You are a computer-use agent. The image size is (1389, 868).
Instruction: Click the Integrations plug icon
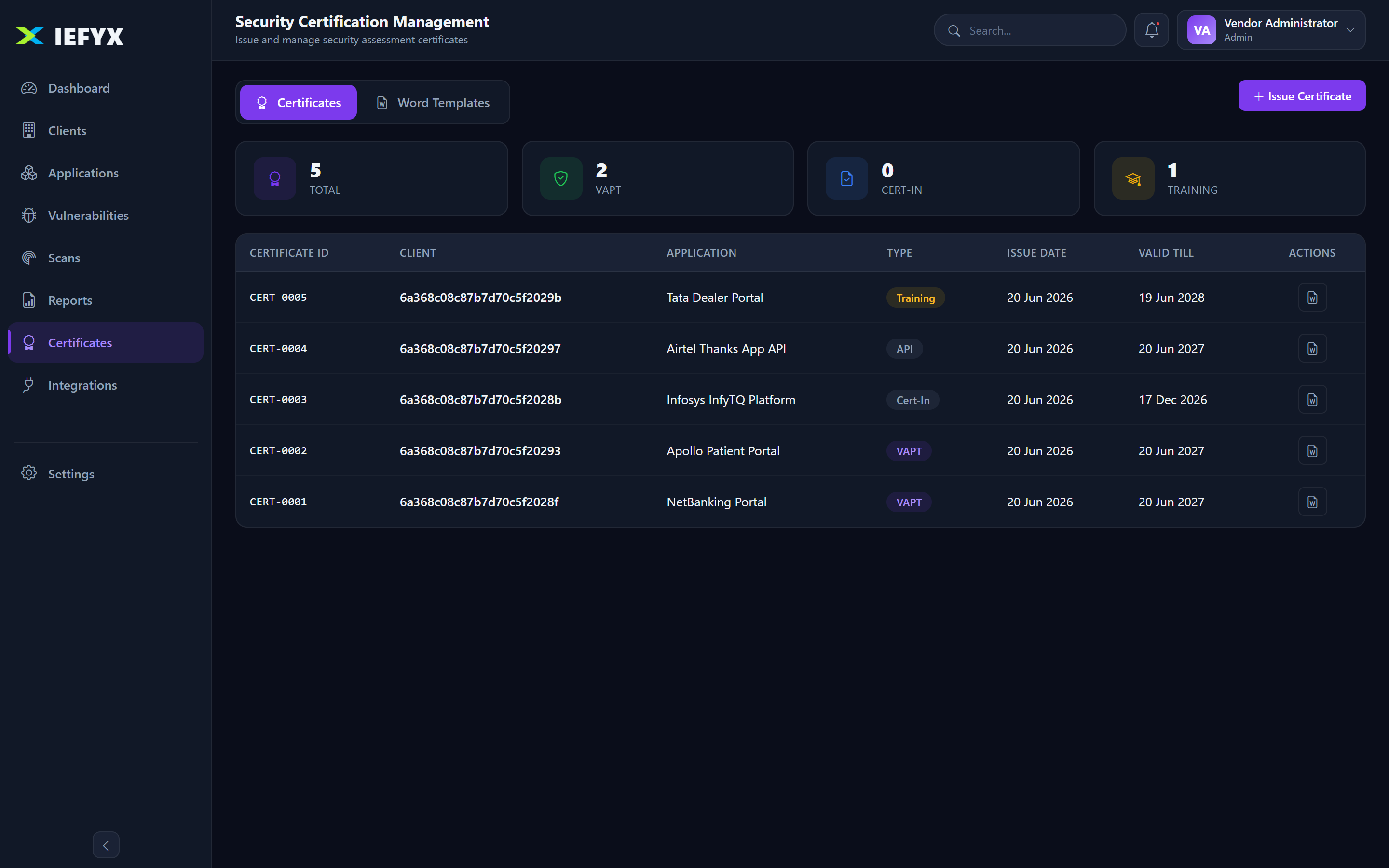click(29, 385)
